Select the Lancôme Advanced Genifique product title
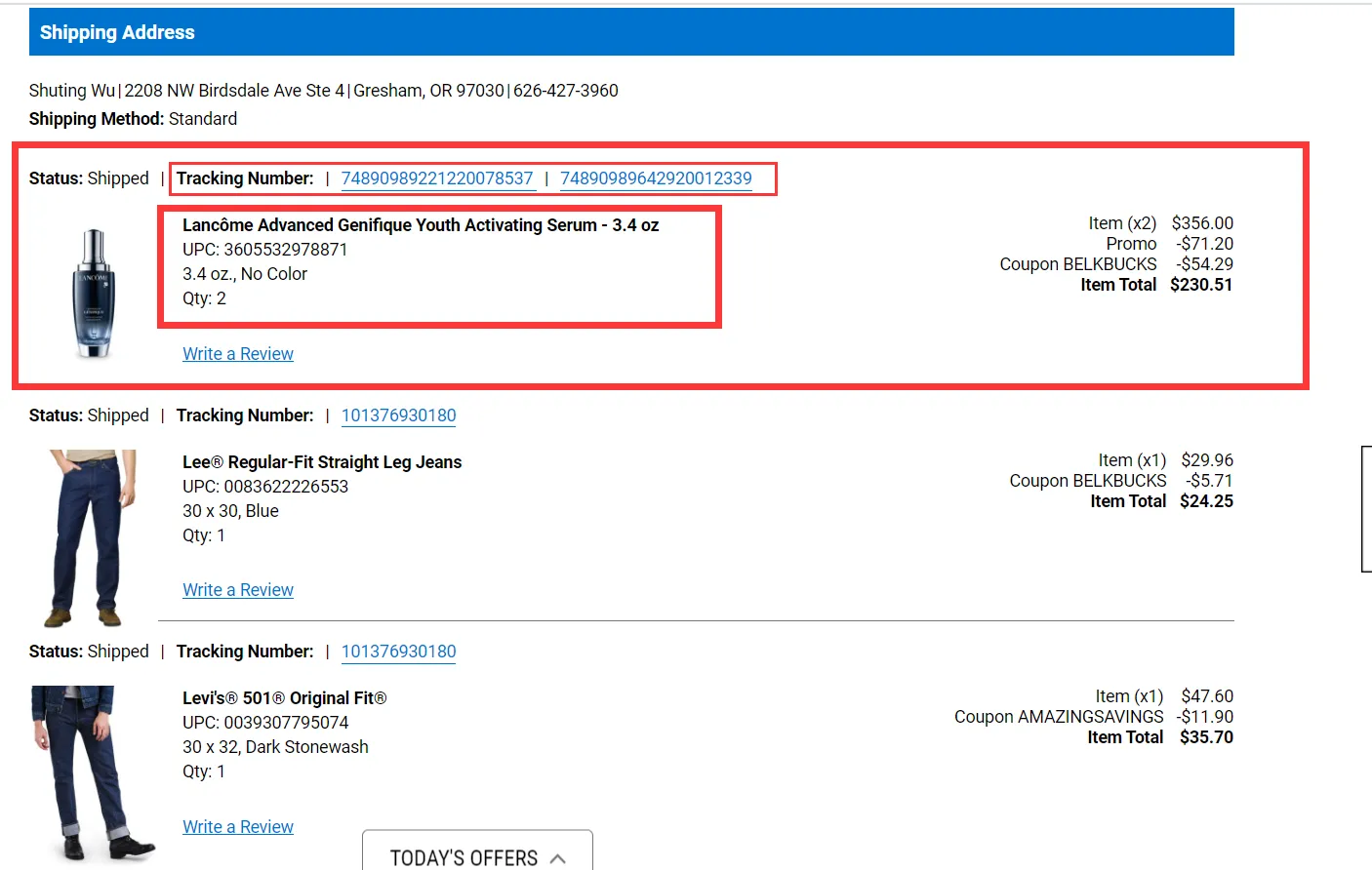 pos(421,225)
